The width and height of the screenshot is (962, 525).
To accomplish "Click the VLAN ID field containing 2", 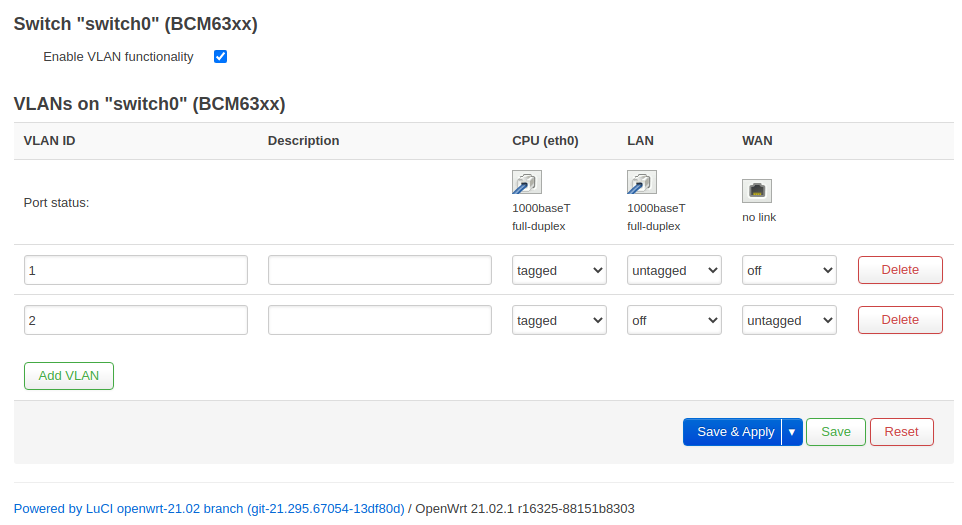I will [136, 320].
